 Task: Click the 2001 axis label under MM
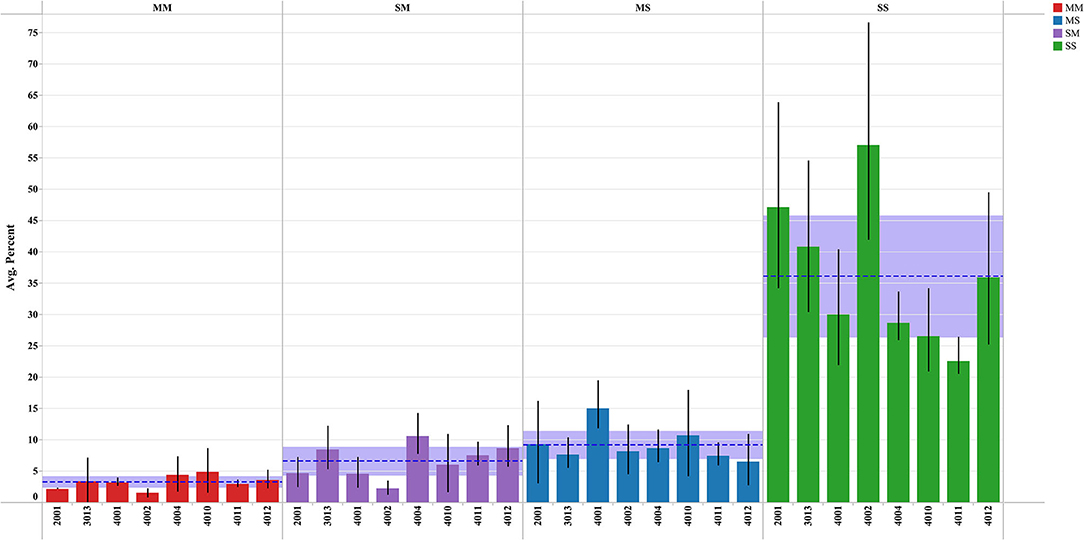57,516
